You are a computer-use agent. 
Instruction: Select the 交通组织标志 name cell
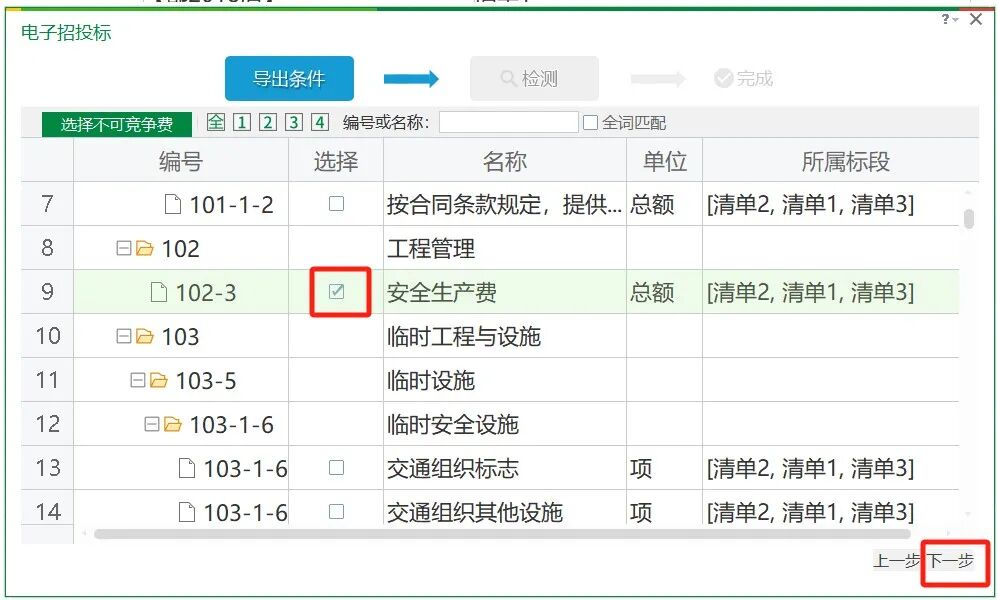(x=505, y=468)
